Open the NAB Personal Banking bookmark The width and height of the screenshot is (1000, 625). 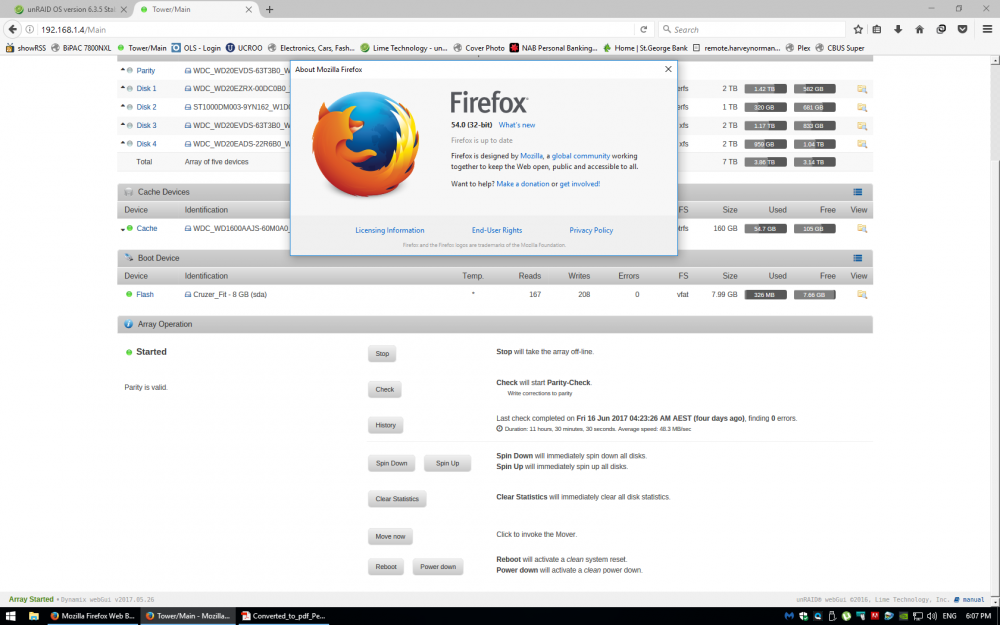point(554,48)
